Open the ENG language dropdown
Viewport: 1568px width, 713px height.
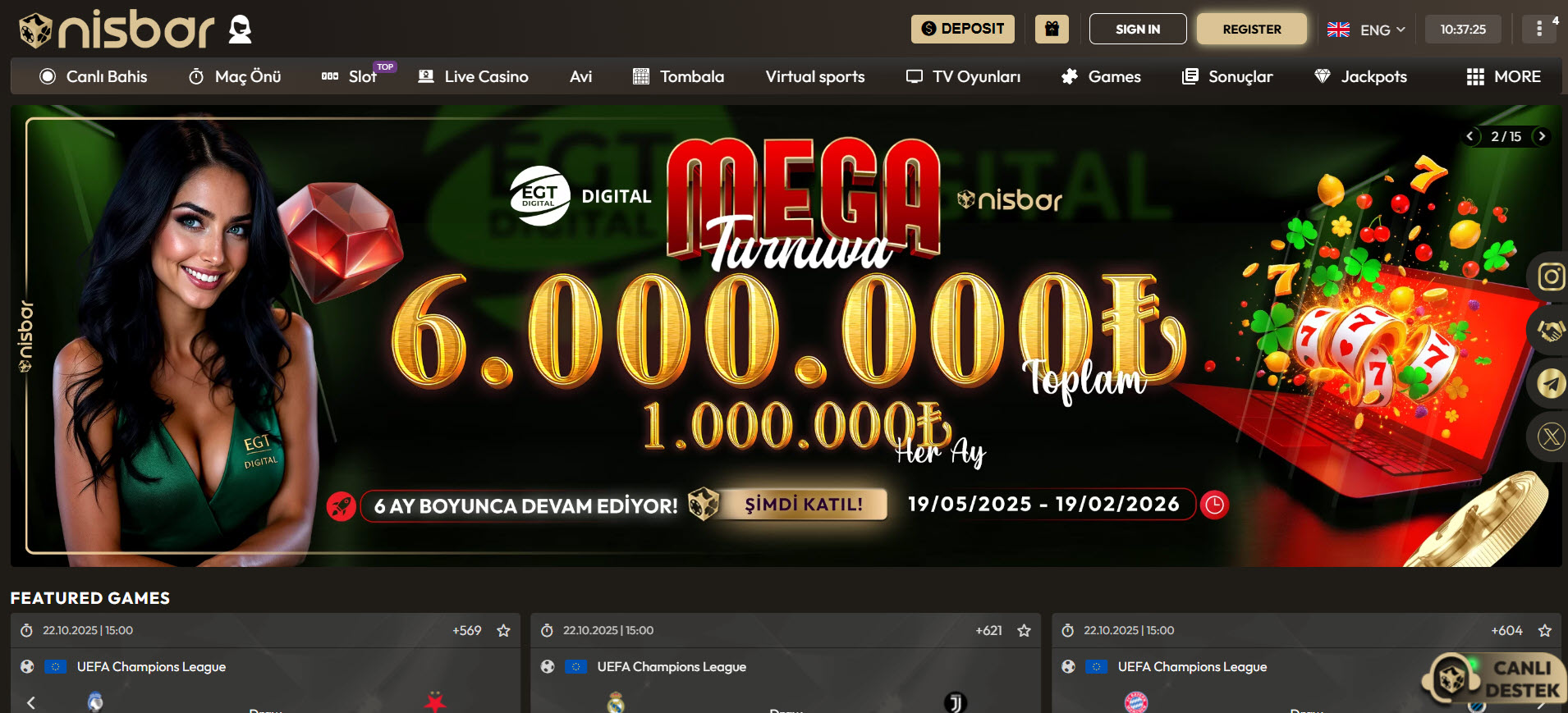pyautogui.click(x=1367, y=30)
